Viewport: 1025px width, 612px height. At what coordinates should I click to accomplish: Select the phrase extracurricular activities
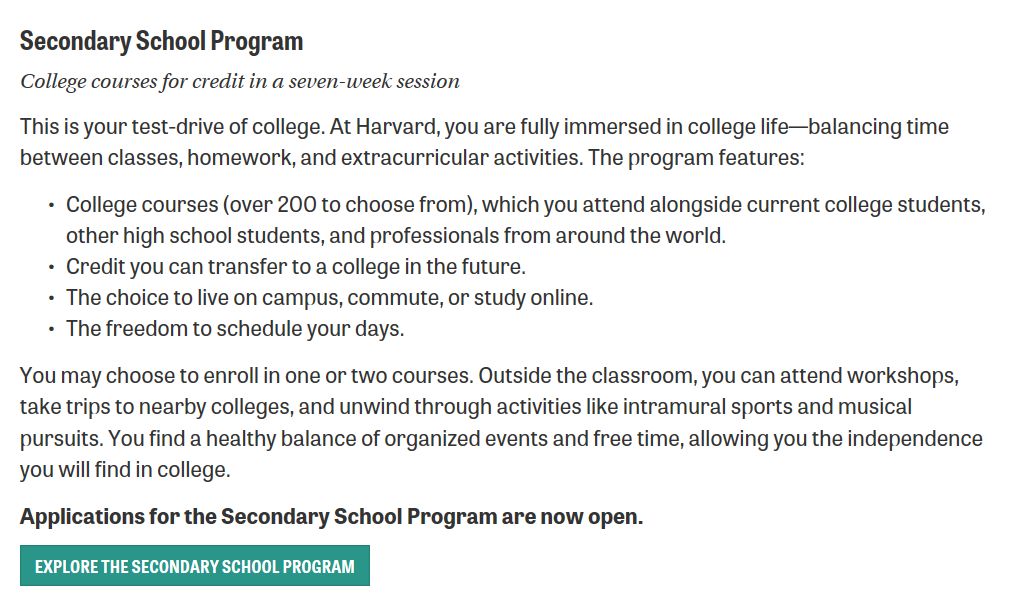(461, 158)
